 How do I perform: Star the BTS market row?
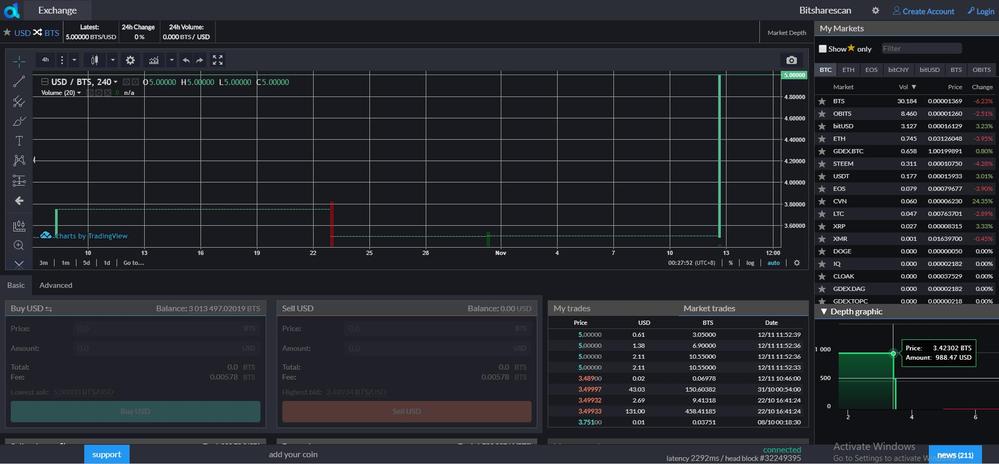(822, 101)
